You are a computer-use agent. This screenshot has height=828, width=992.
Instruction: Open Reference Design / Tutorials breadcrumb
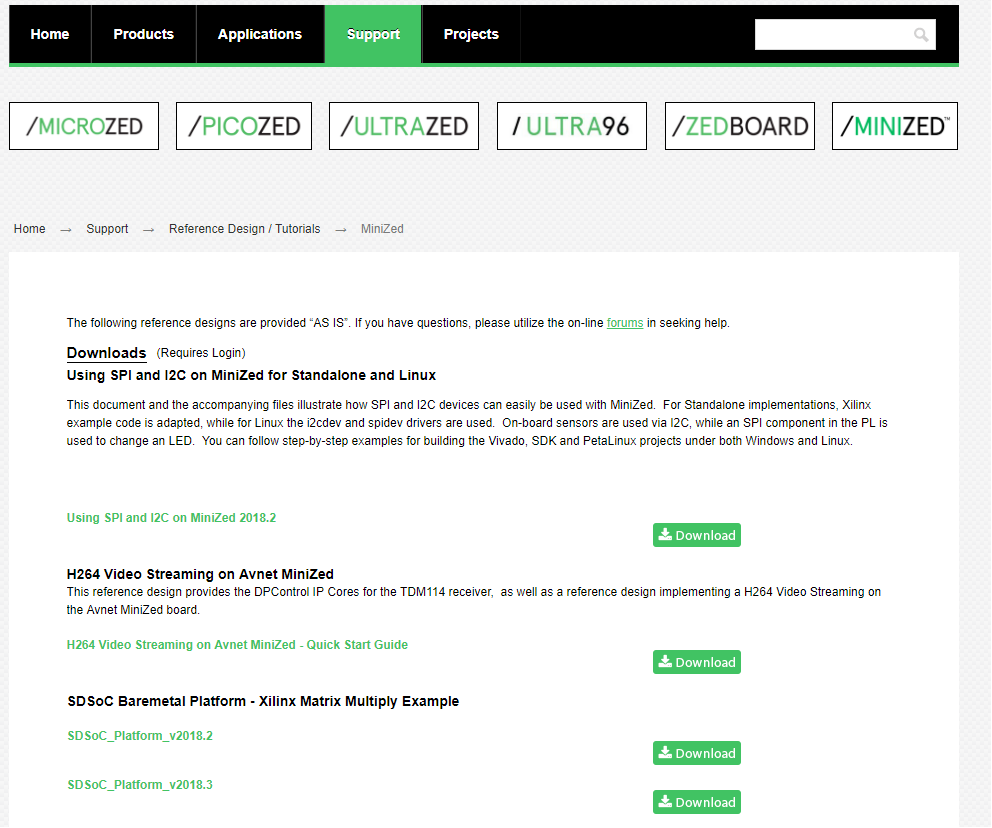coord(244,229)
